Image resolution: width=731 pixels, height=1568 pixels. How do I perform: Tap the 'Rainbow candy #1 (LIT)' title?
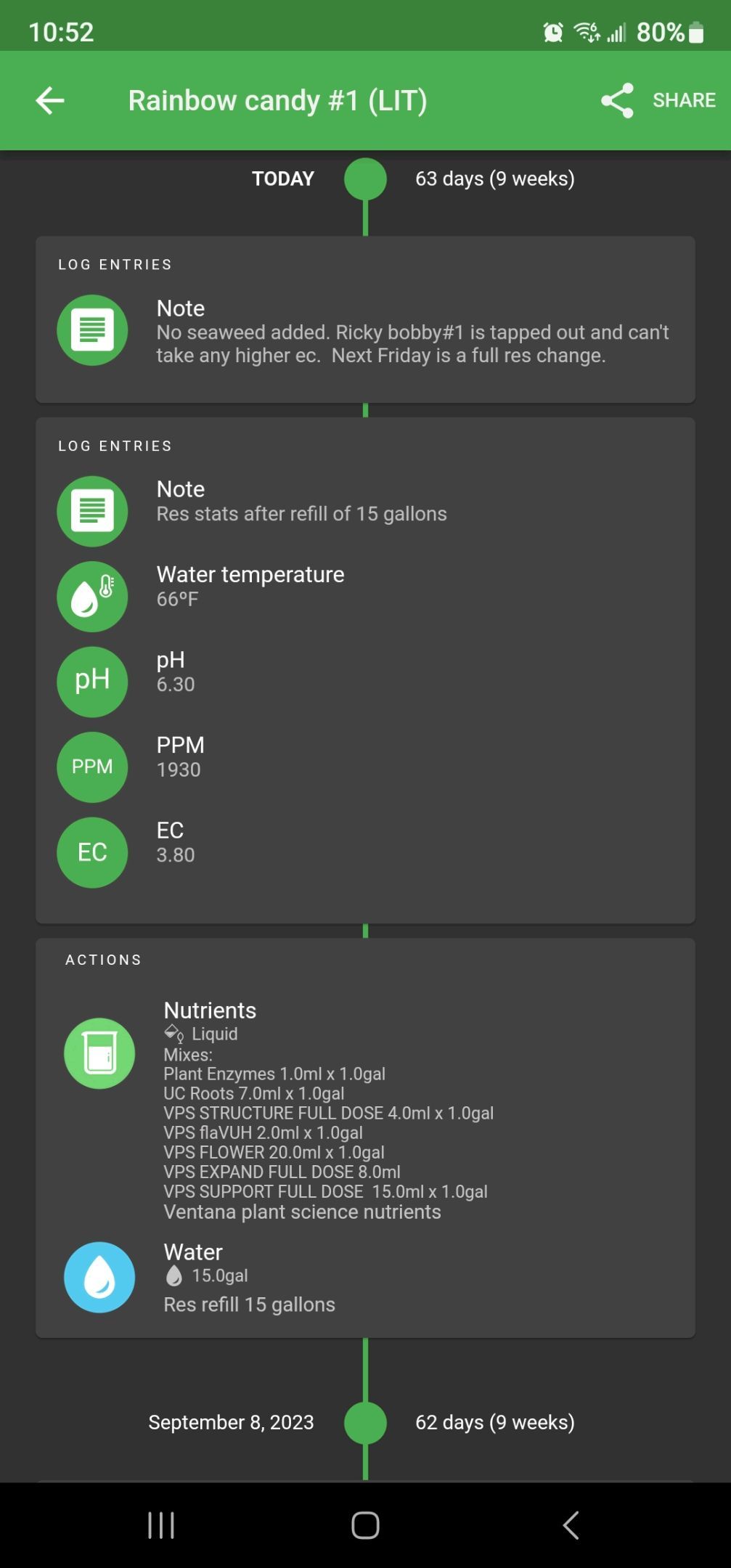point(277,100)
